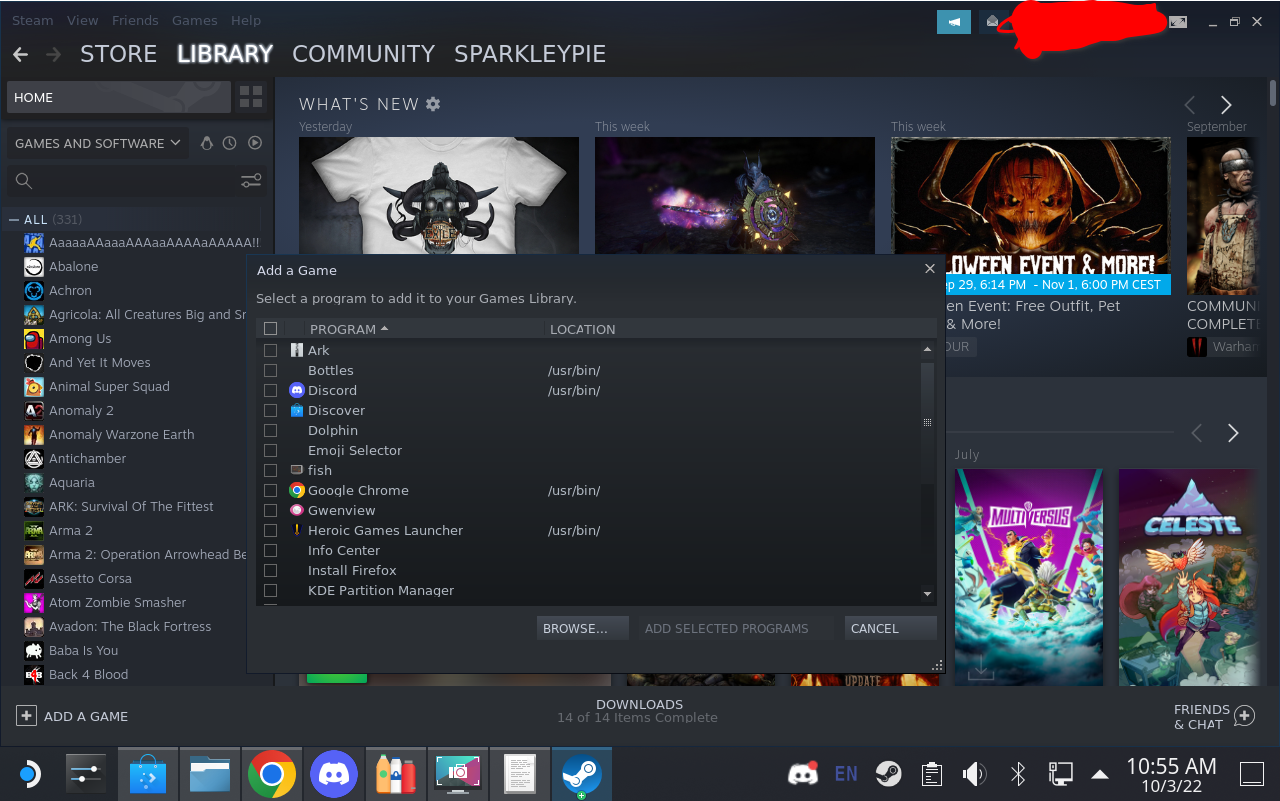Open the Games menu
Image resolution: width=1280 pixels, height=801 pixels.
[195, 20]
